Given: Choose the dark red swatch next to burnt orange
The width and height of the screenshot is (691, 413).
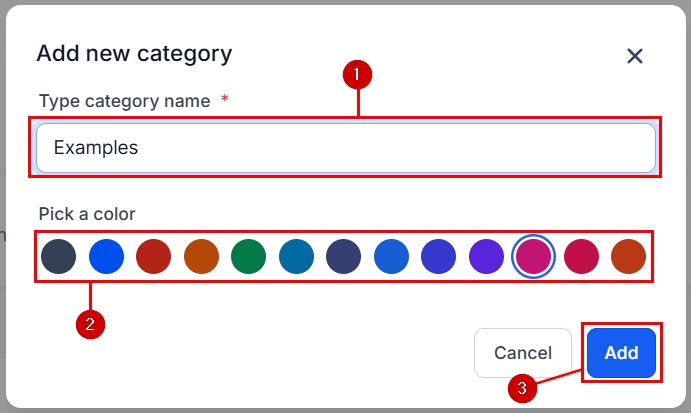Looking at the screenshot, I should click(154, 257).
